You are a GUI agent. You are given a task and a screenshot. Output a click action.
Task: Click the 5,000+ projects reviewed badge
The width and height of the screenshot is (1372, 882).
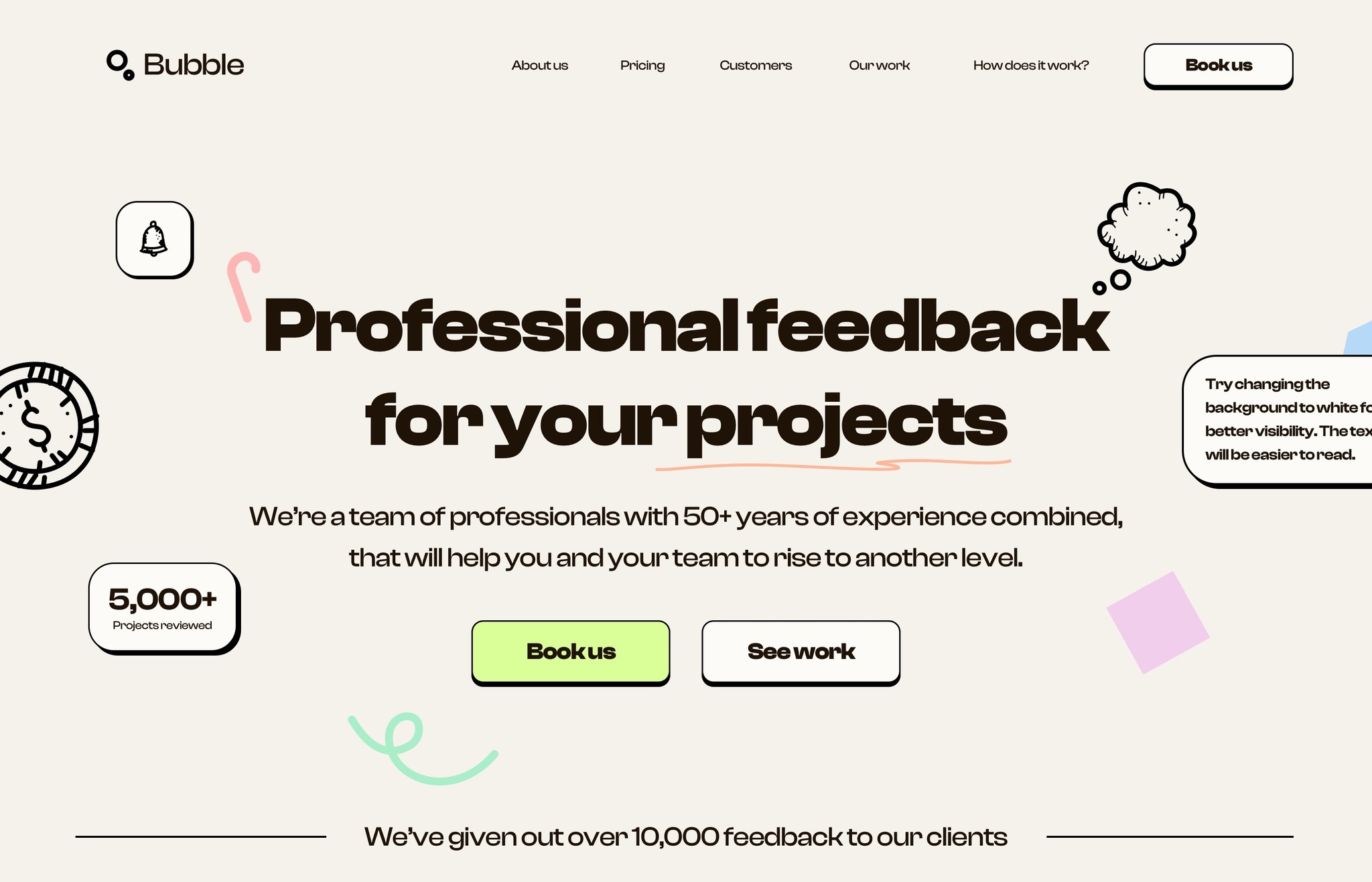point(162,607)
